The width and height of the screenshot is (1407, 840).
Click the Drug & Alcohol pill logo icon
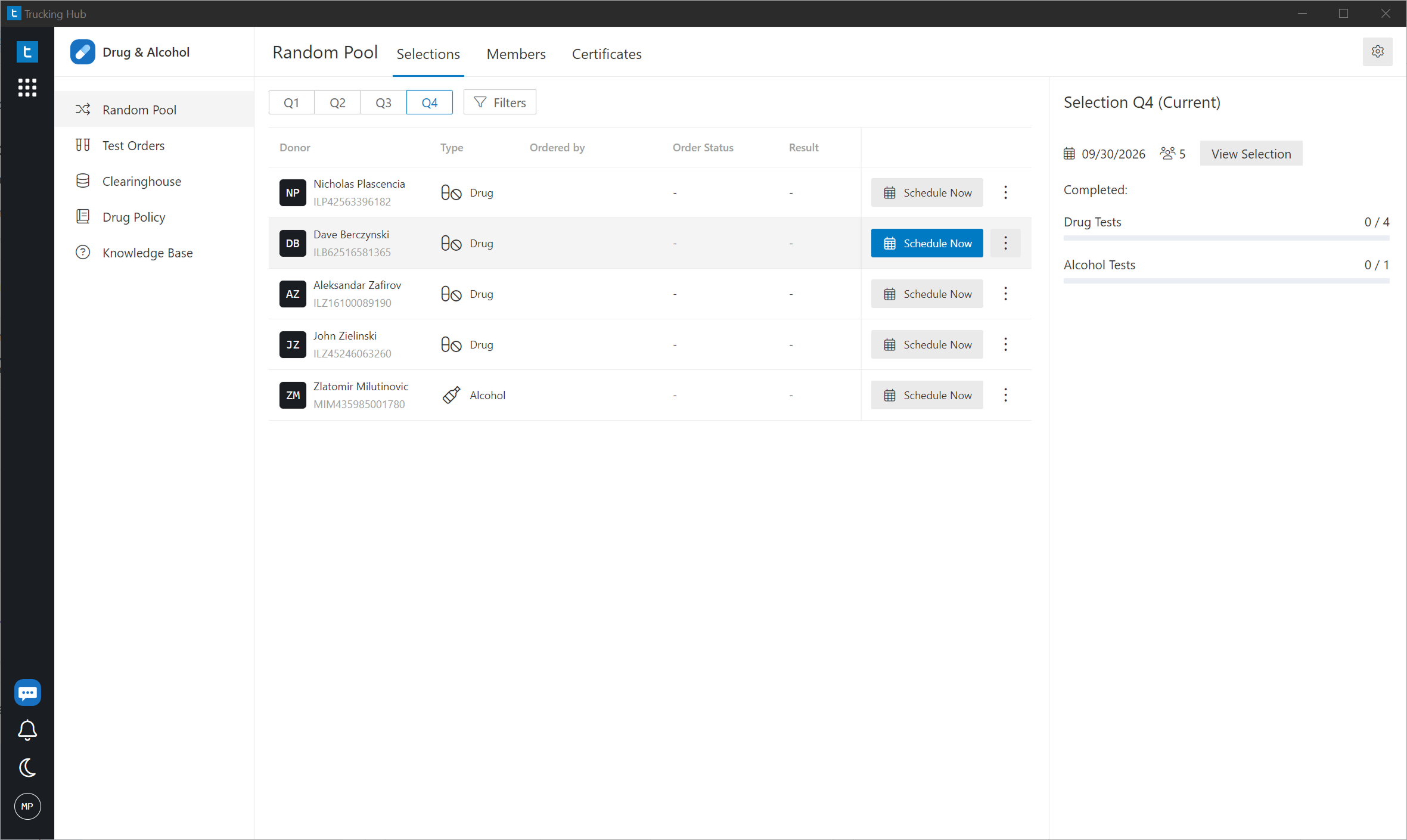(x=83, y=52)
